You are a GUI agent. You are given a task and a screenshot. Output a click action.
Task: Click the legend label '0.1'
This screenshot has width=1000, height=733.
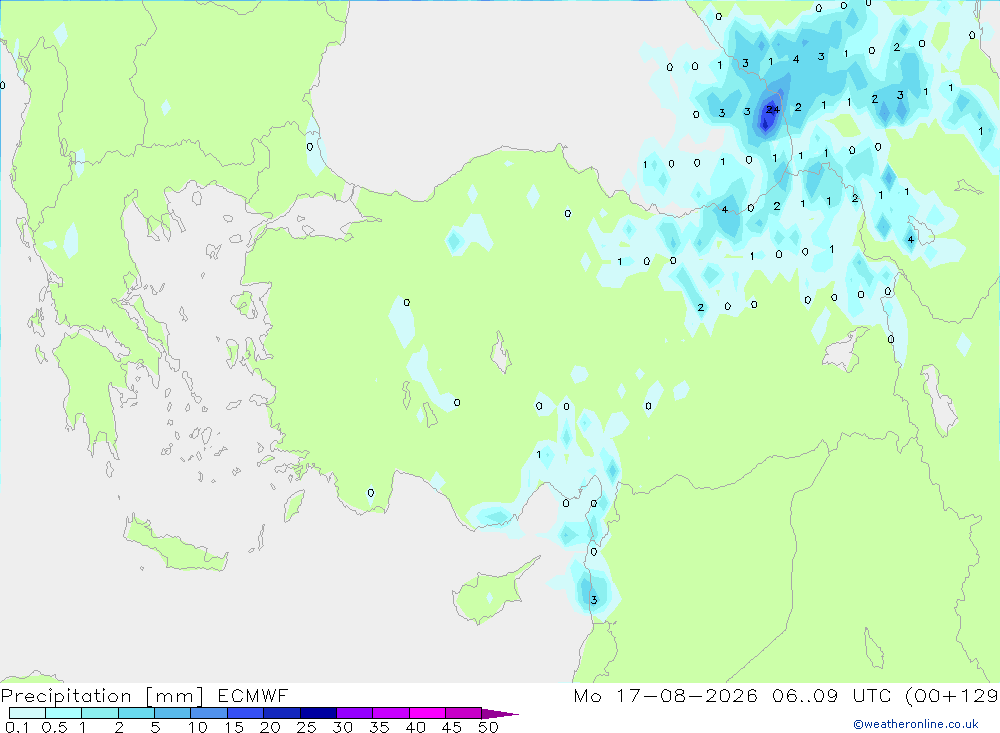(17, 727)
